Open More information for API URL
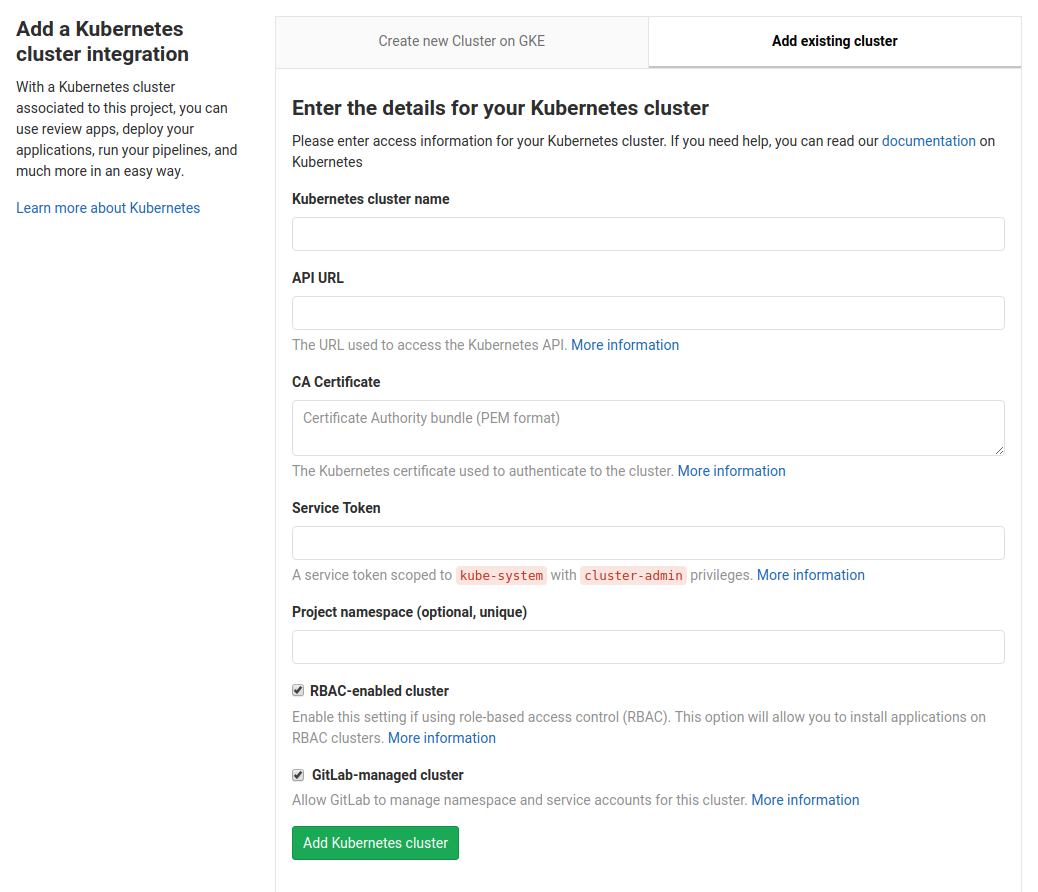This screenshot has height=892, width=1038. coord(625,344)
